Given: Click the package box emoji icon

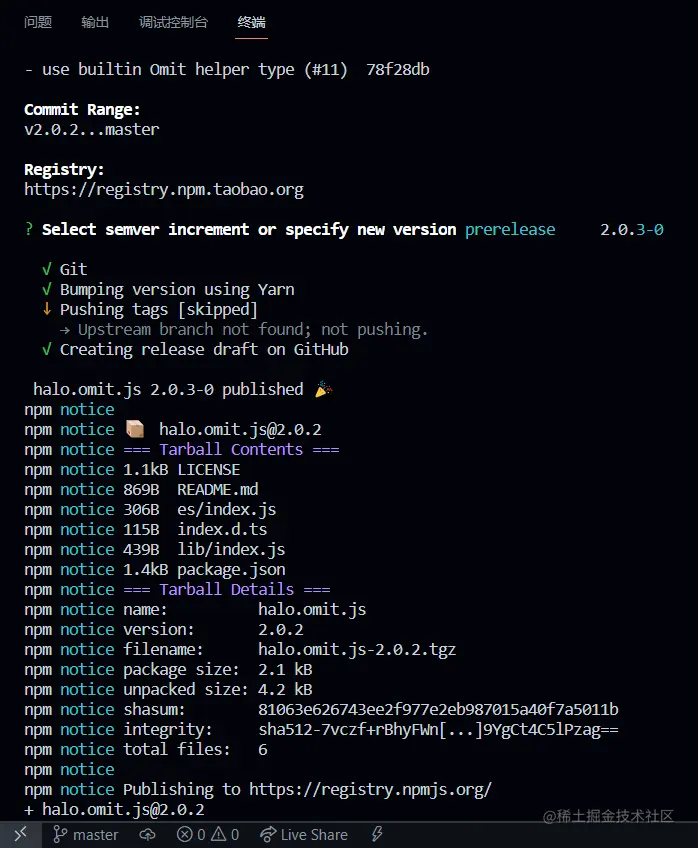Looking at the screenshot, I should click(135, 429).
